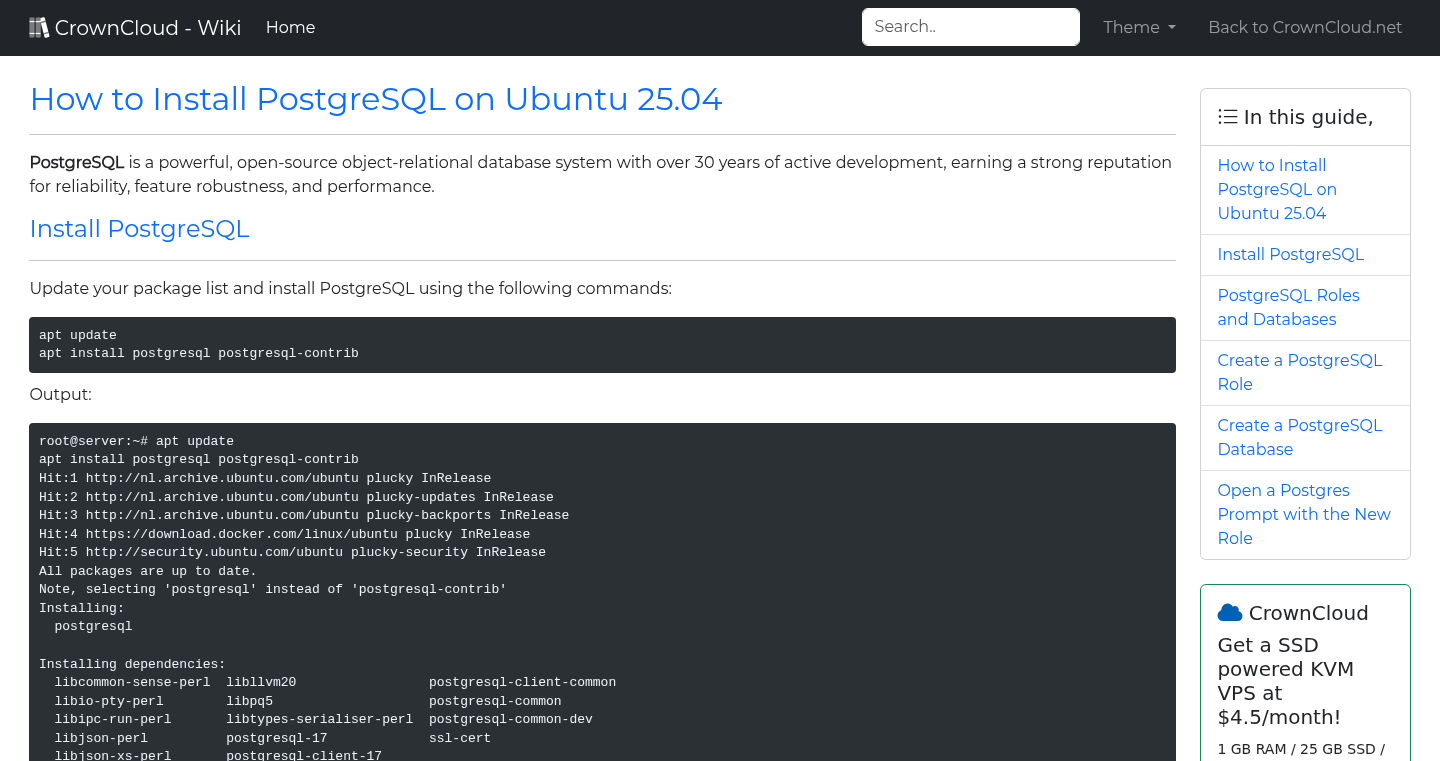Click the list icon beside In this guide
This screenshot has height=761, width=1440.
(x=1228, y=117)
